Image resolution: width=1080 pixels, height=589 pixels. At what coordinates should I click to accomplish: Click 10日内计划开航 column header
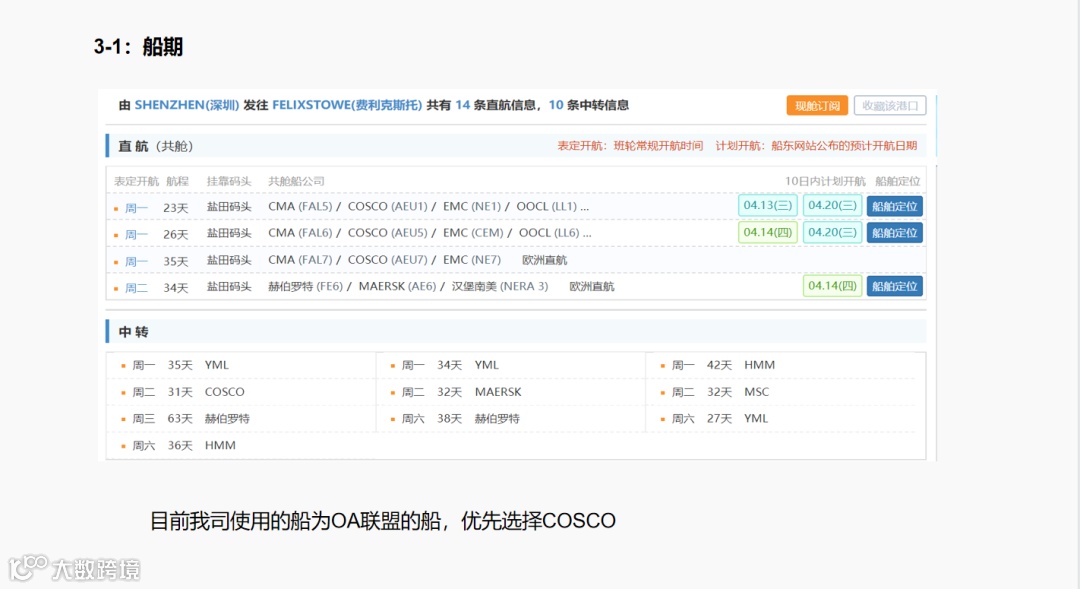pos(825,181)
